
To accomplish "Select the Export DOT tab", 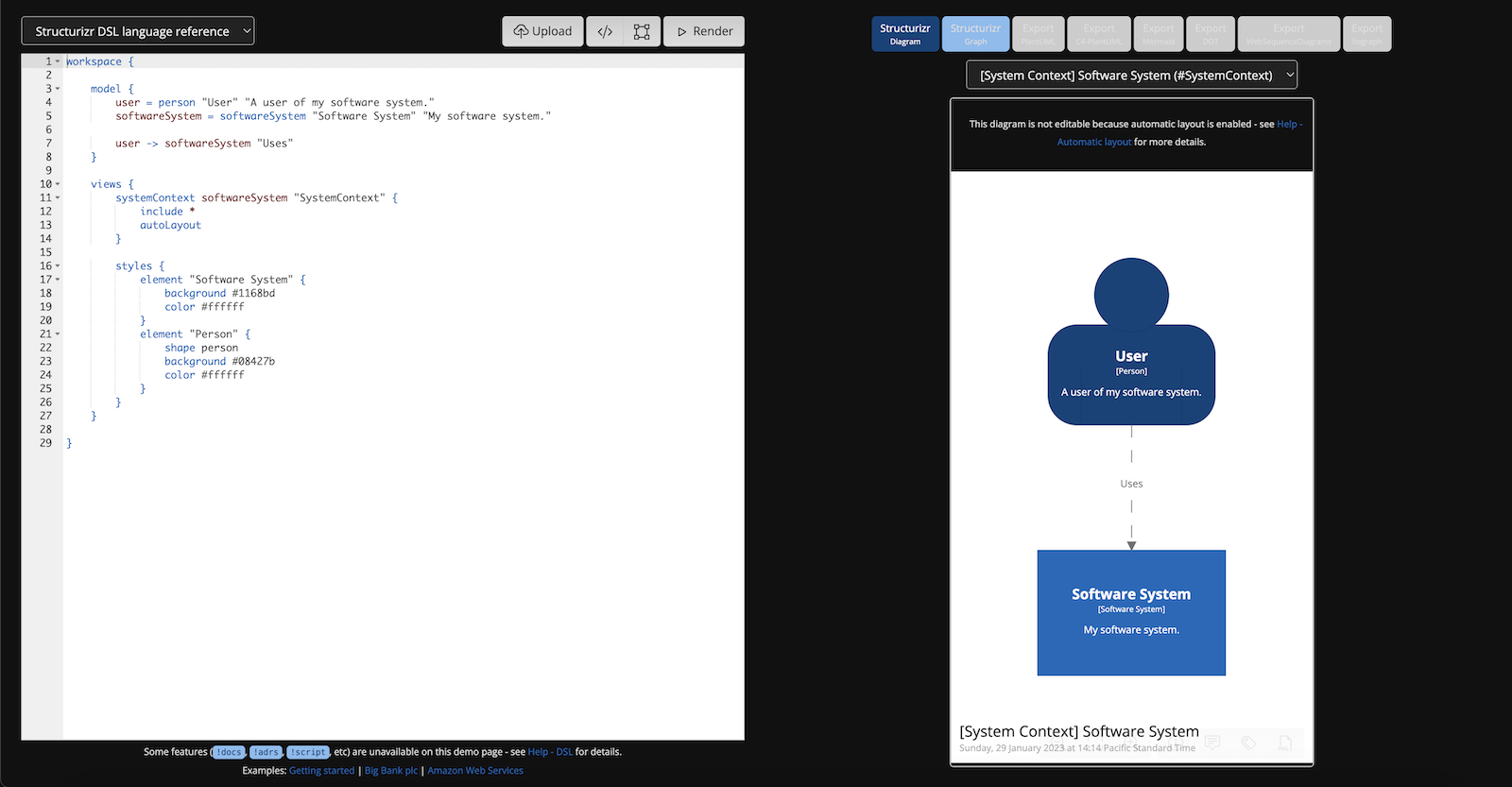I will [1211, 34].
